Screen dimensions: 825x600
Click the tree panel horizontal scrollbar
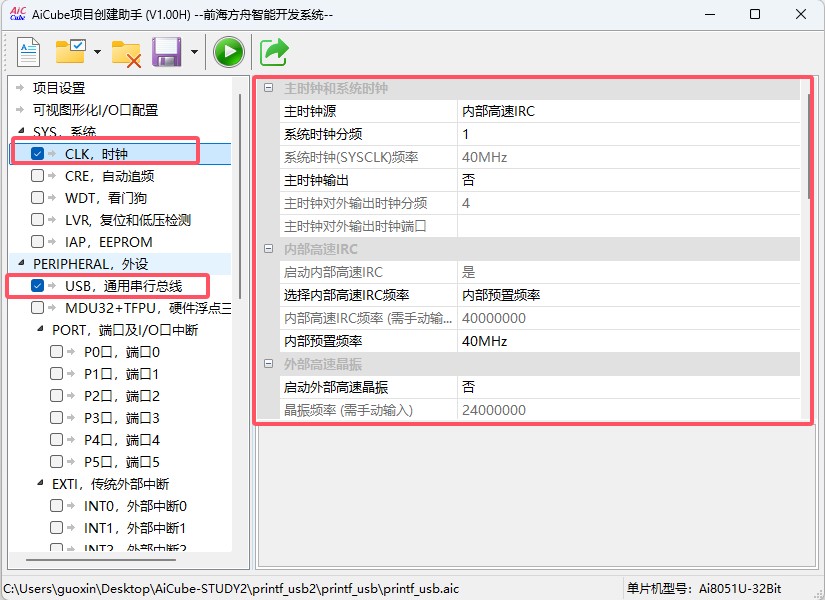click(x=100, y=559)
